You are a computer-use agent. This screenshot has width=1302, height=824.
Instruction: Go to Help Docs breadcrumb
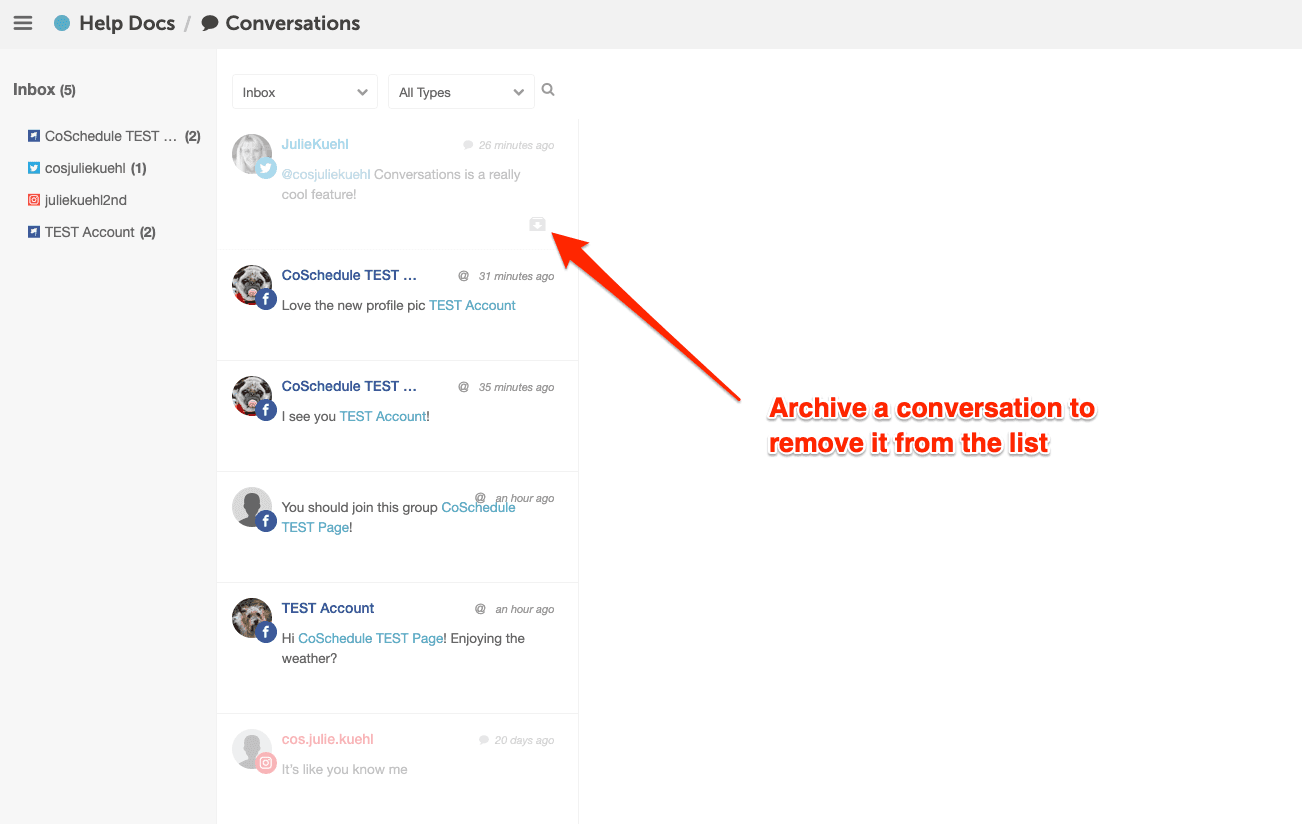click(127, 23)
